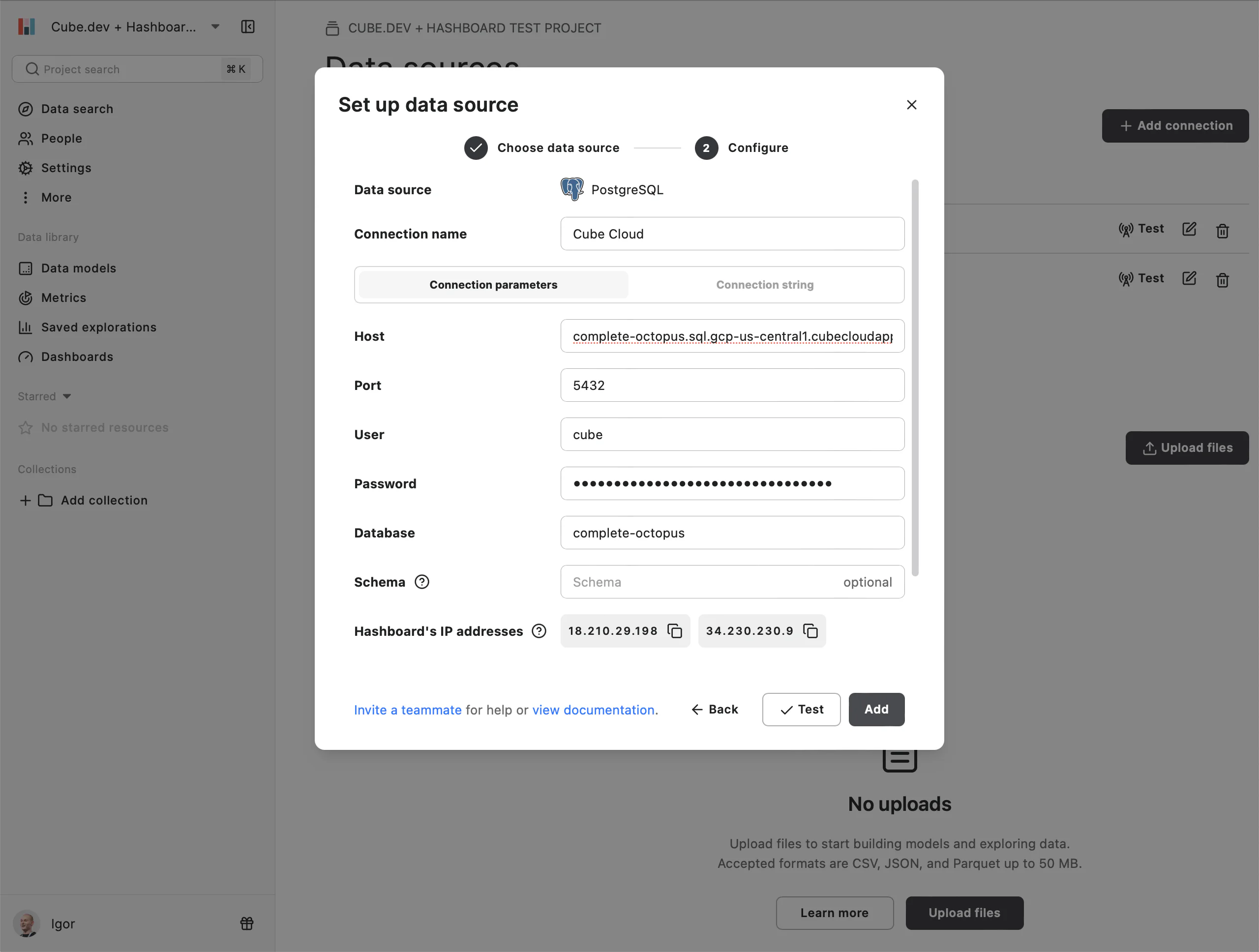The image size is (1259, 952).
Task: Open the view documentation link
Action: (x=593, y=710)
